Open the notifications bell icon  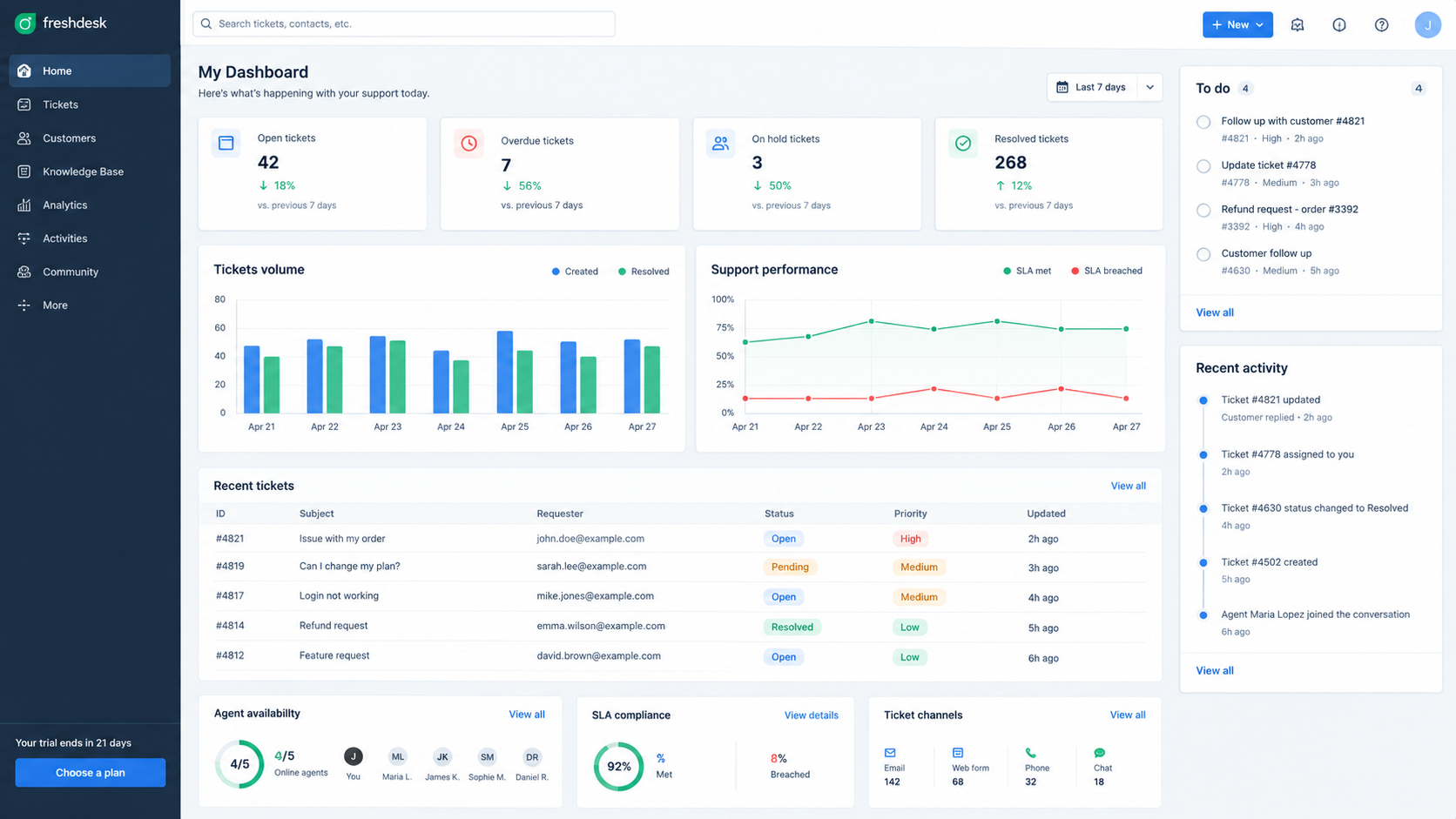pos(1298,24)
